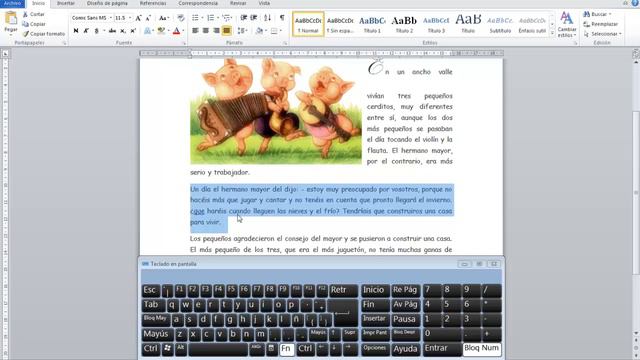Open the Archivo tab
This screenshot has height=360, width=640.
click(x=12, y=3)
